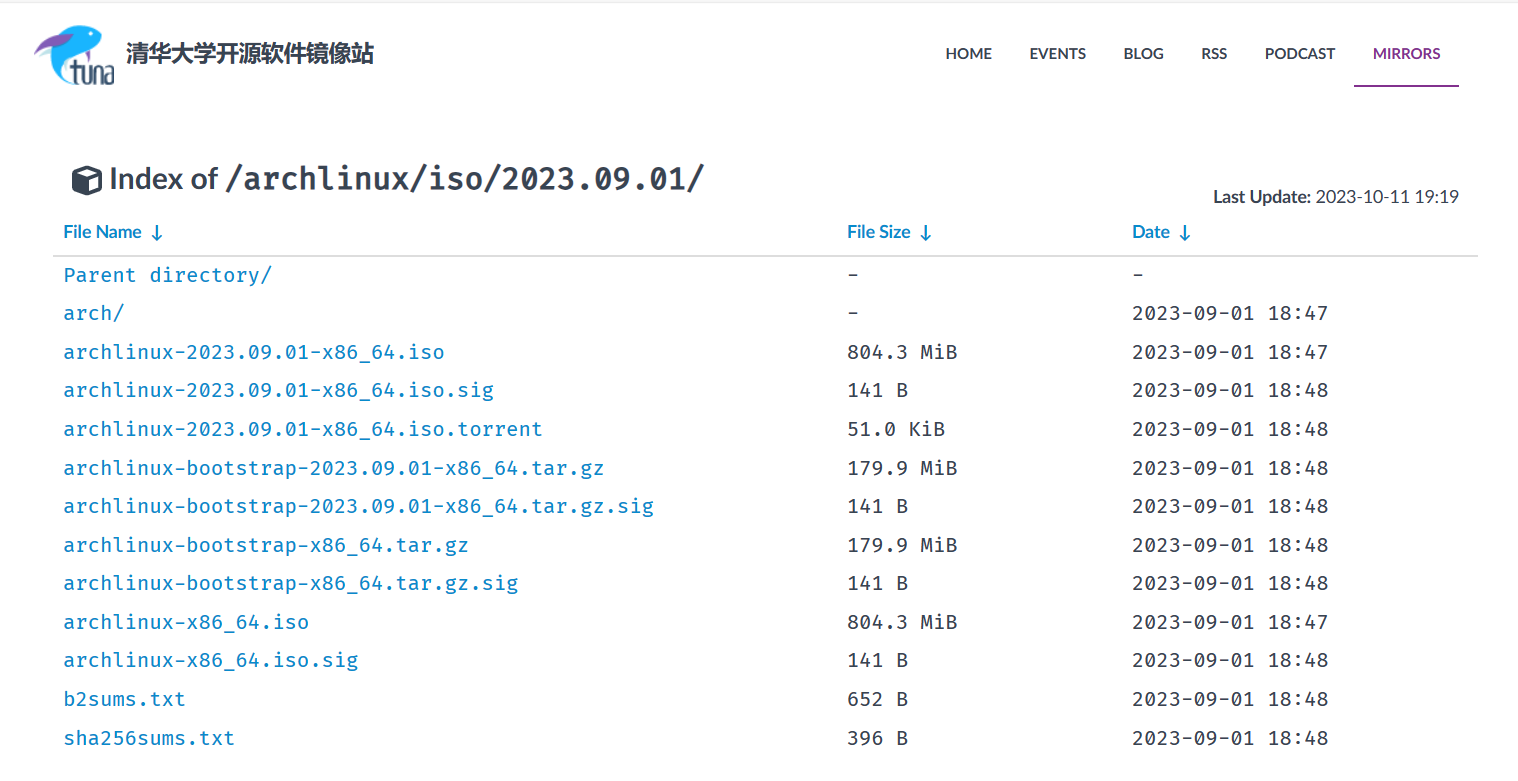The width and height of the screenshot is (1518, 781).
Task: Download archlinux-bootstrap-2023.09.01-x86_64.tar.gz.sig
Action: point(359,506)
